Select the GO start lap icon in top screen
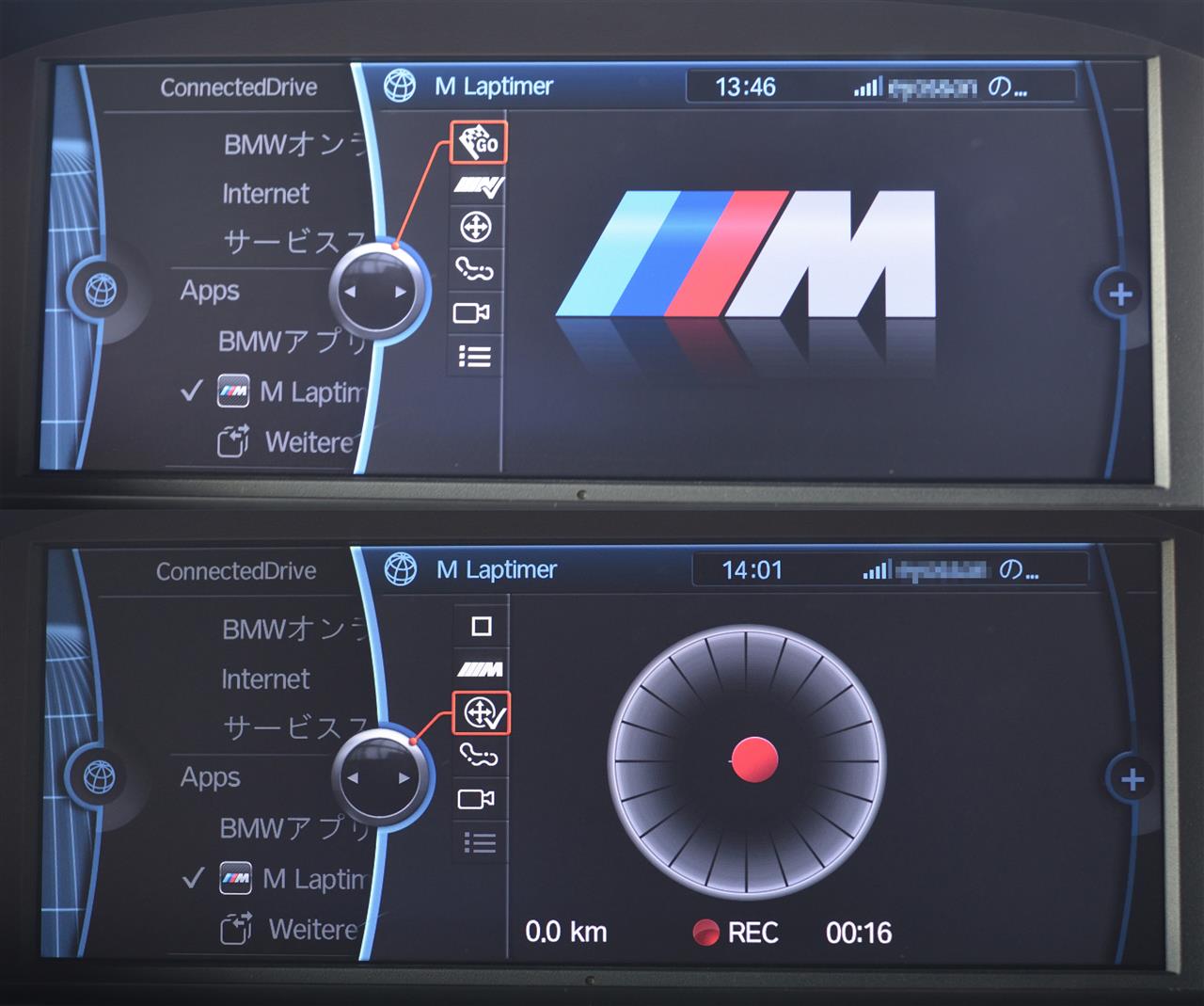 [478, 143]
